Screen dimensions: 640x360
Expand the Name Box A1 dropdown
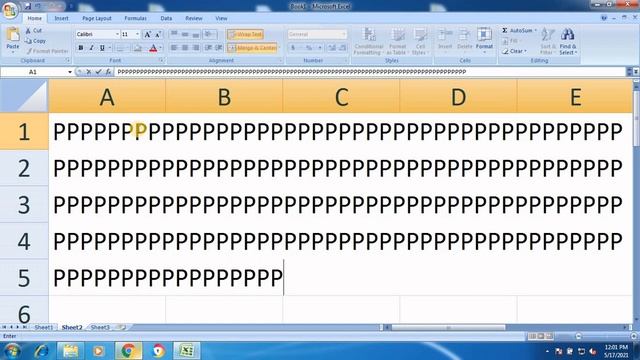70,72
